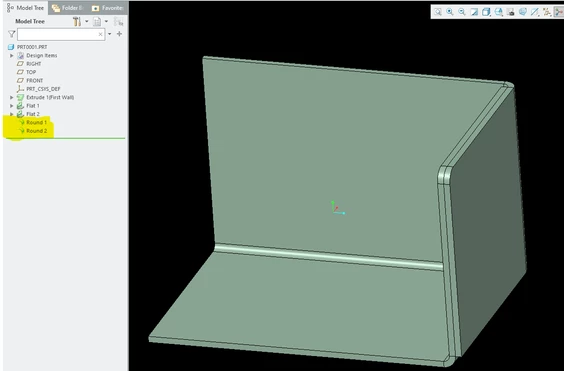Click the Model Tree filter funnel icon
The image size is (564, 371).
tap(12, 34)
